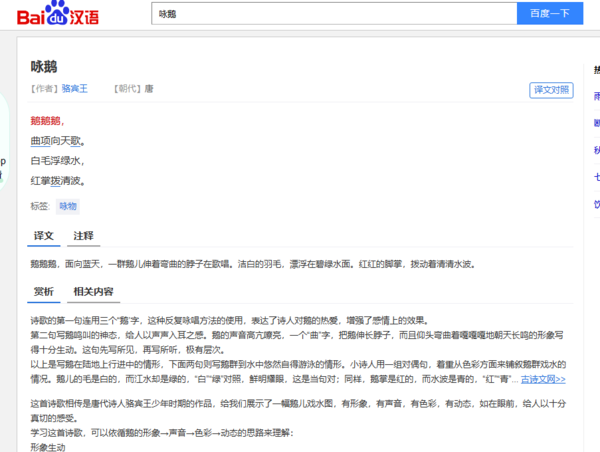600x452 pixels.
Task: Select the 赏析 tab
Action: [43, 292]
